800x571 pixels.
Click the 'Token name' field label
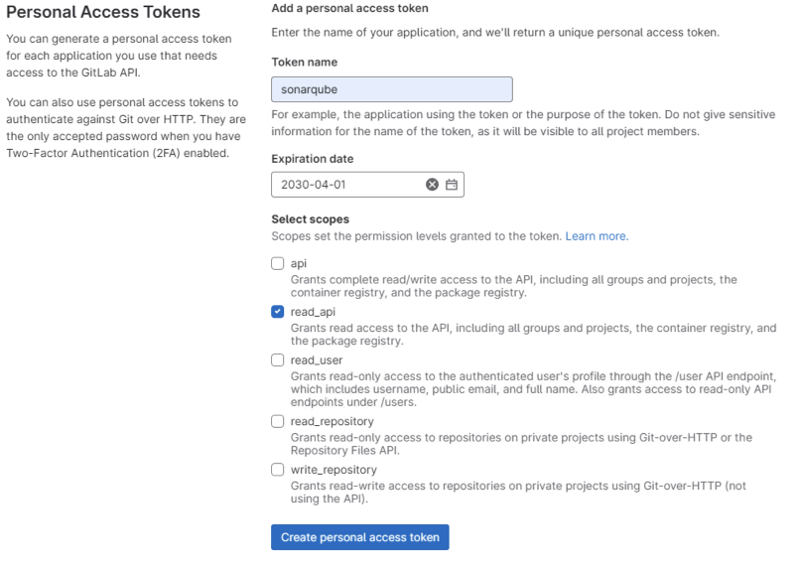304,62
